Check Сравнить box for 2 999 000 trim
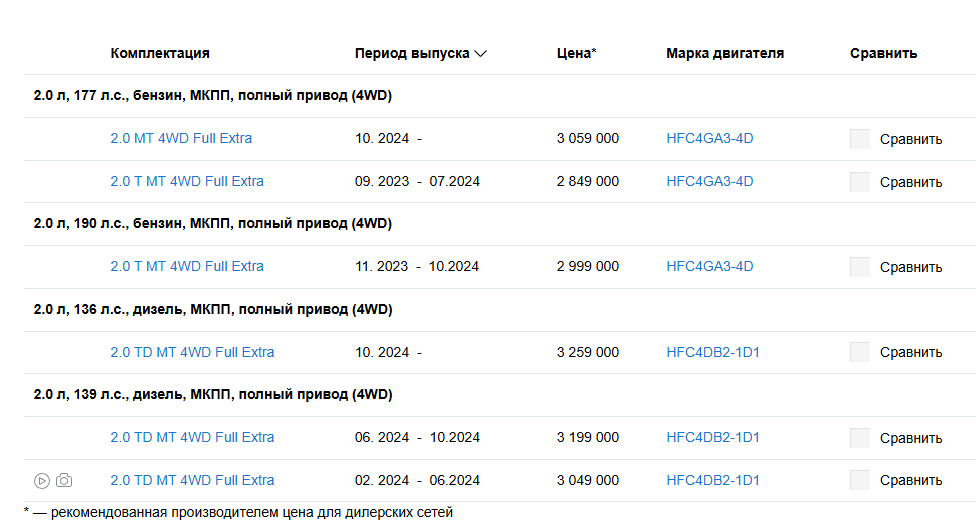This screenshot has width=976, height=526. pos(860,266)
